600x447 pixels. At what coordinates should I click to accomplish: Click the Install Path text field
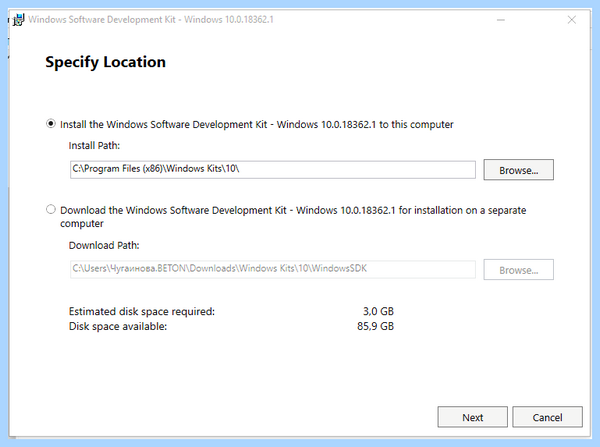coord(273,169)
